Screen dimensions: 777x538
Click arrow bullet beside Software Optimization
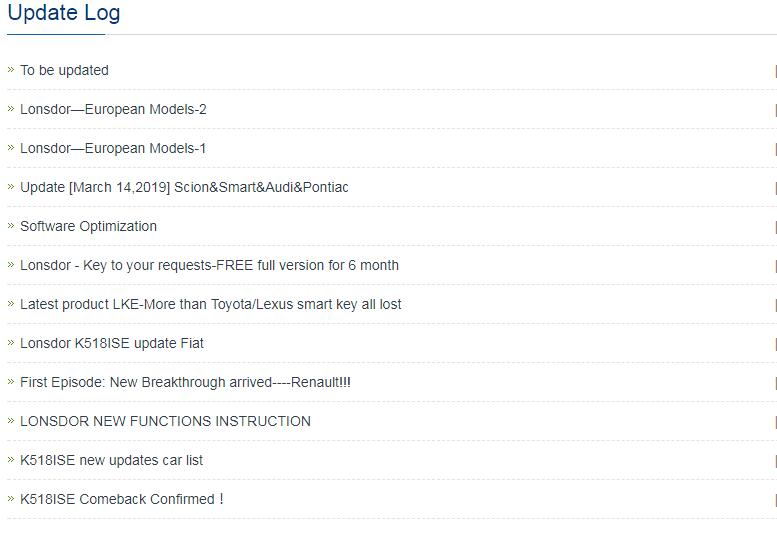pos(11,226)
